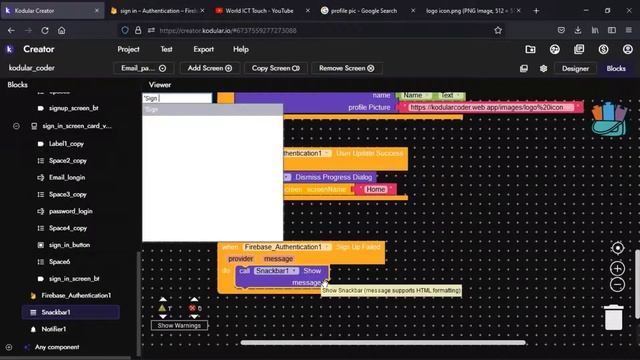The width and height of the screenshot is (640, 360).
Task: Select Space6 in the blocks tree
Action: click(59, 262)
